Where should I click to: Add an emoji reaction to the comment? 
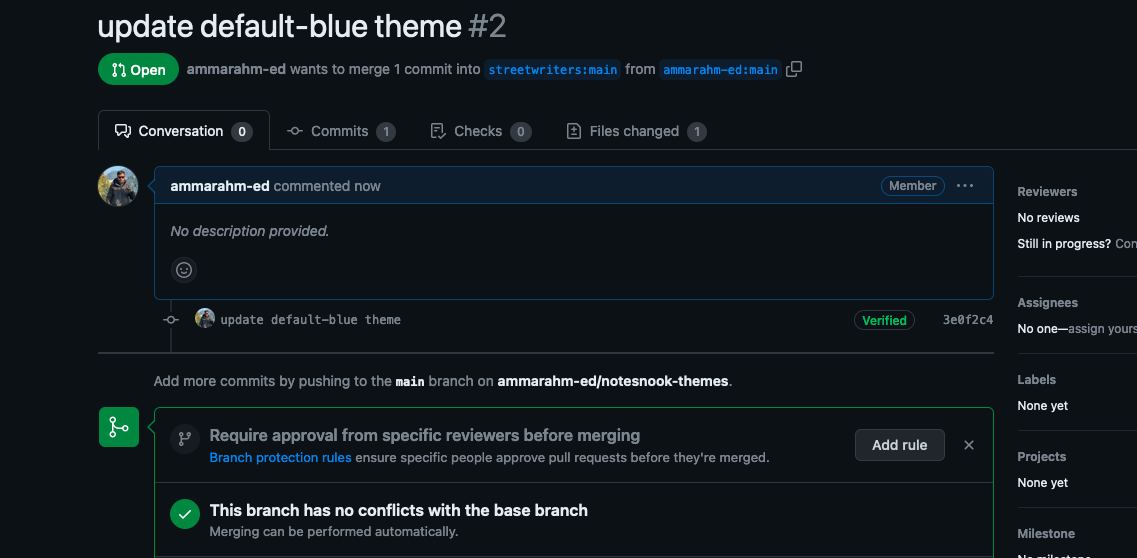(183, 269)
